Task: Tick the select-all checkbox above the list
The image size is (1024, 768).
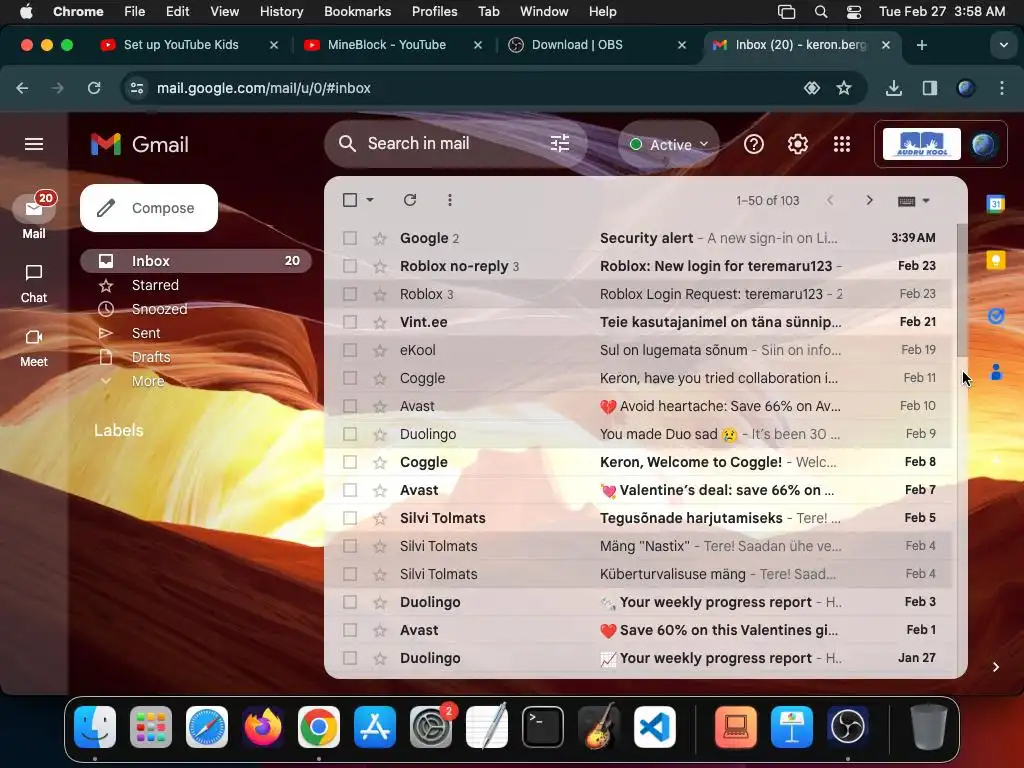Action: [x=350, y=200]
